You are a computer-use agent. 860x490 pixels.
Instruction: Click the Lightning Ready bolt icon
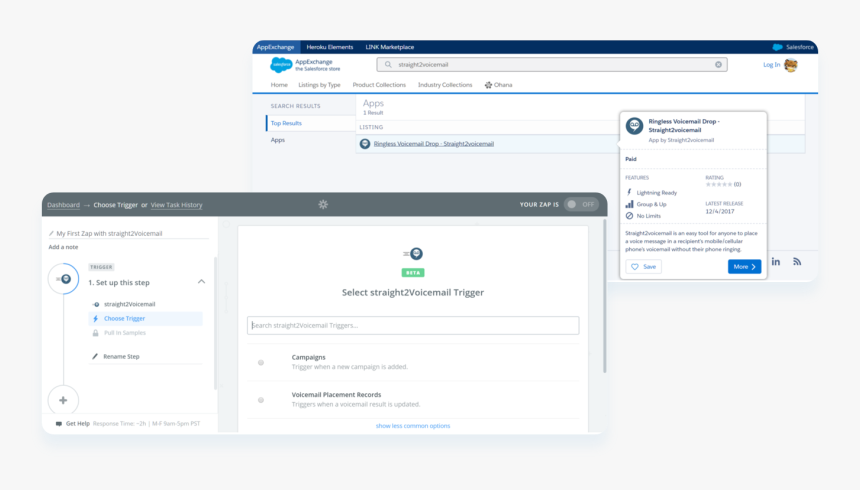point(629,193)
